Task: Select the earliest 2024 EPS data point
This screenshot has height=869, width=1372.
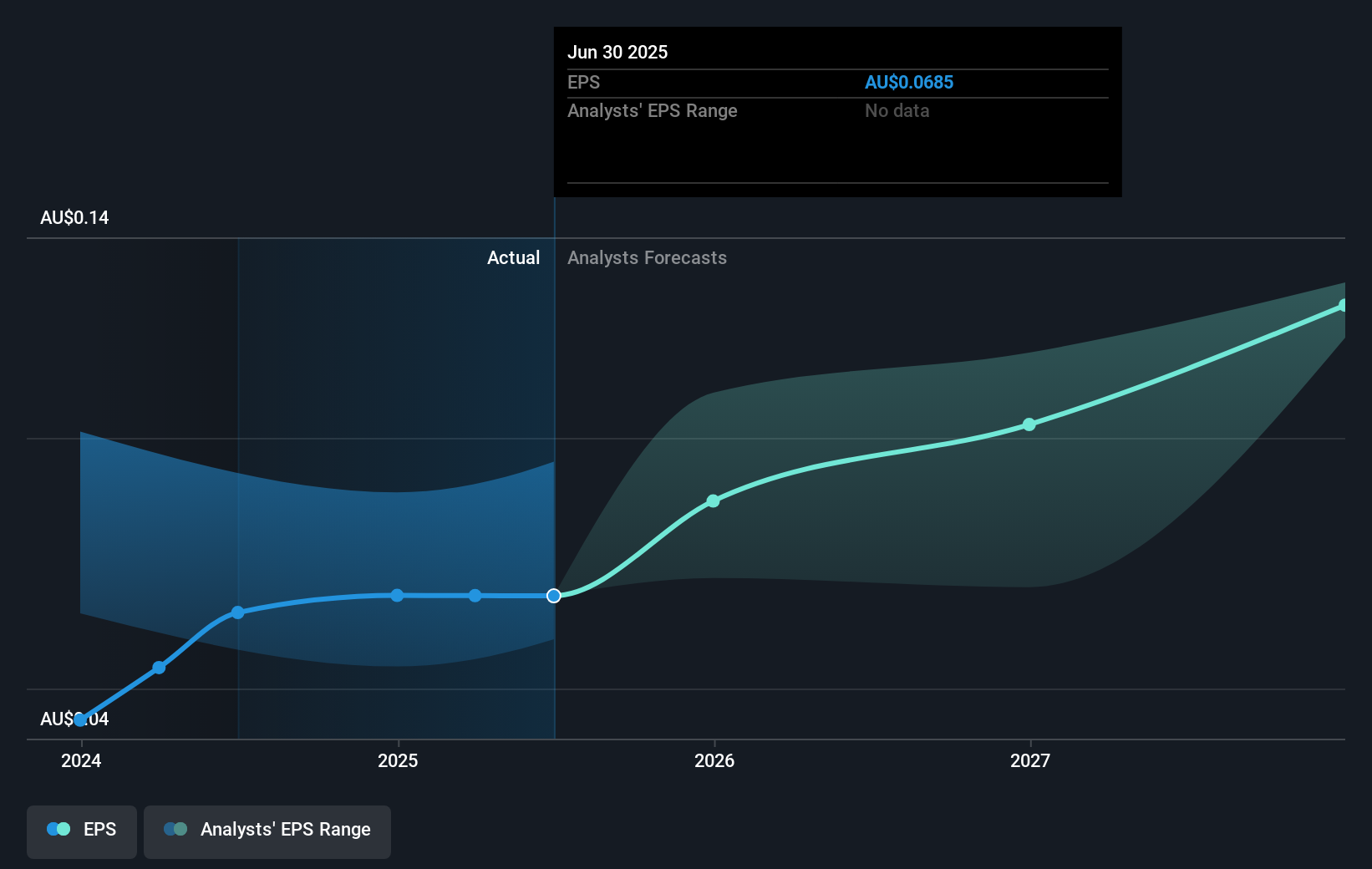Action: coord(80,719)
